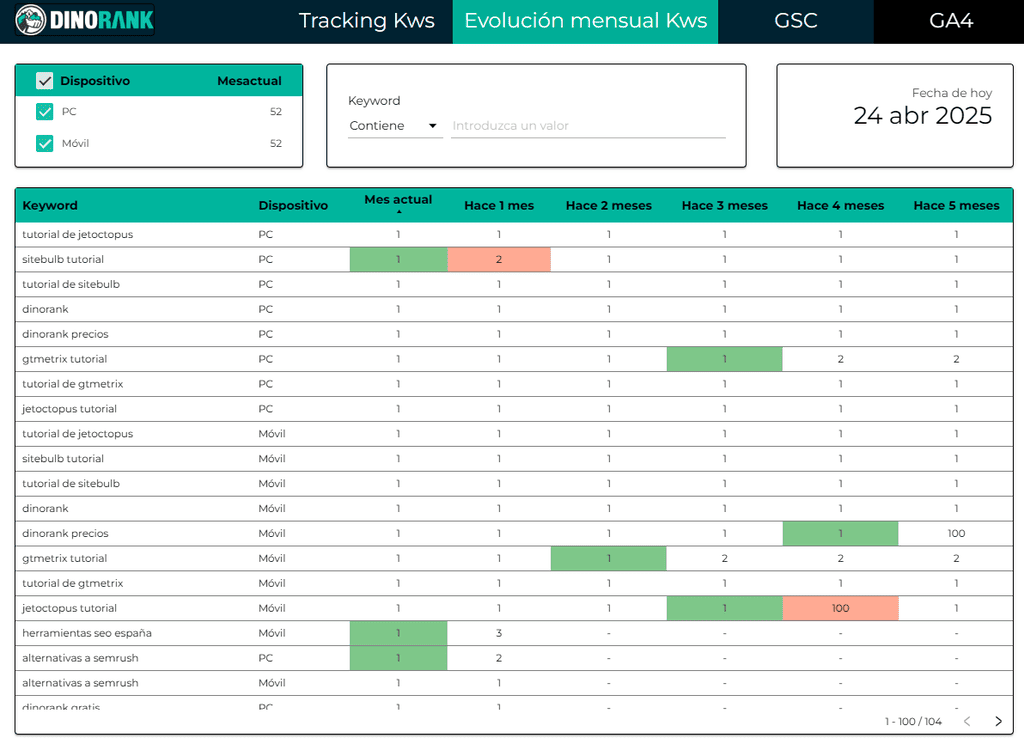Select 'dinorank precios' PC keyword
The height and width of the screenshot is (738, 1024).
pyautogui.click(x=65, y=334)
